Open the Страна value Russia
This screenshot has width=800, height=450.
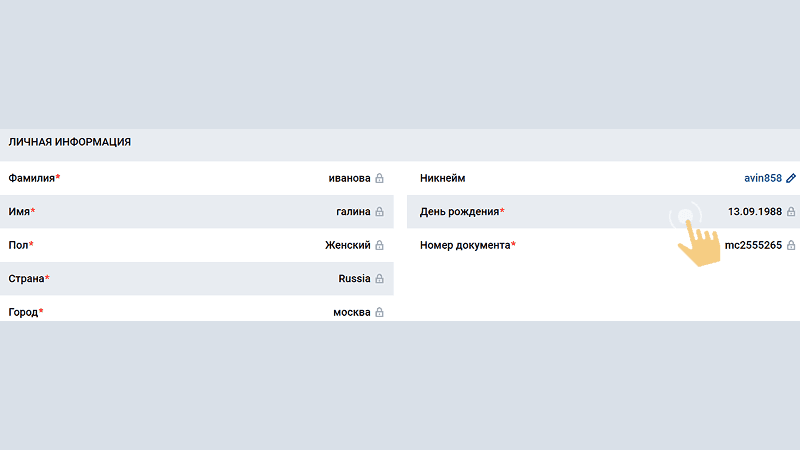click(x=354, y=279)
